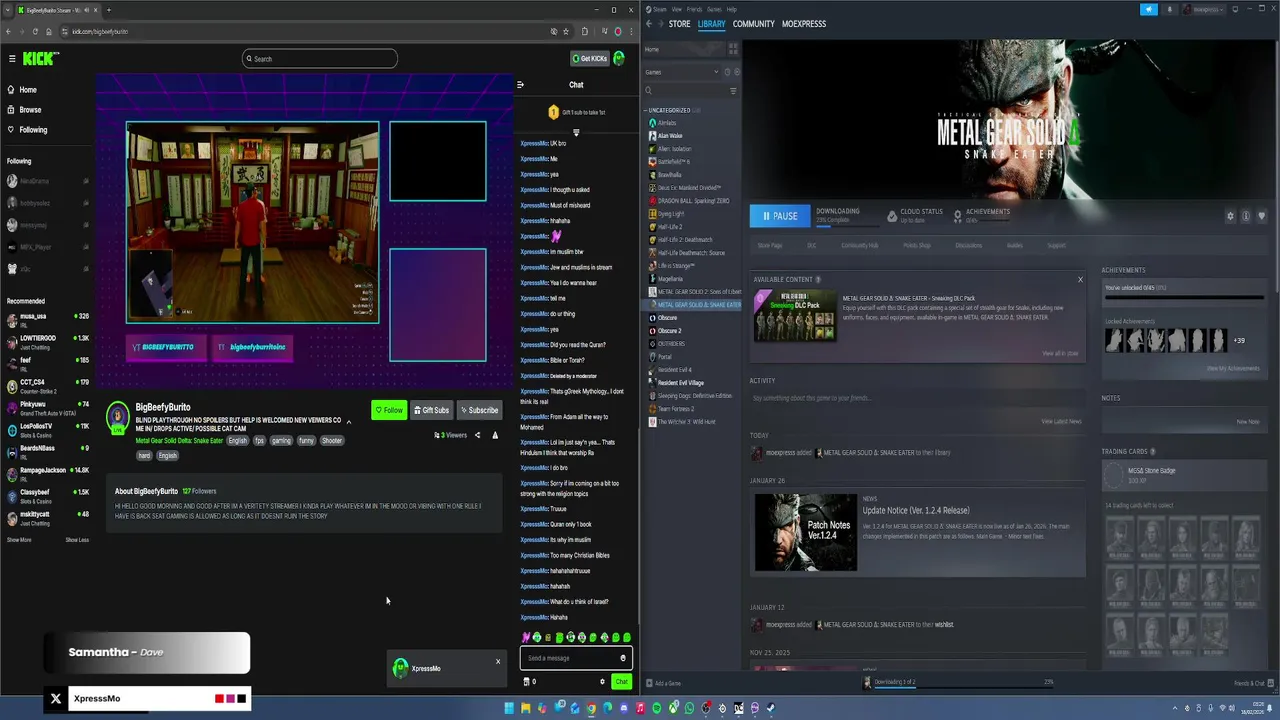Open Steam library advanced filter icon
The height and width of the screenshot is (720, 1280).
733,91
